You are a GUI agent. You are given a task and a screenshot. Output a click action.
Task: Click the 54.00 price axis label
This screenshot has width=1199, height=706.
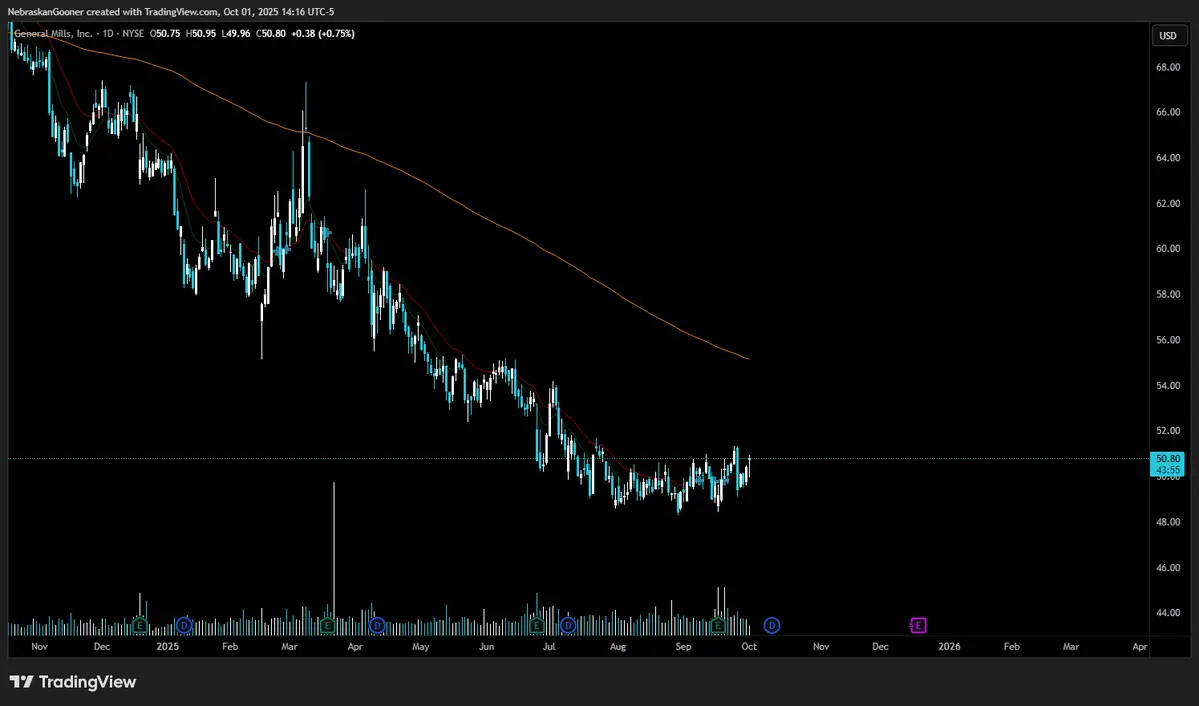pos(1168,386)
